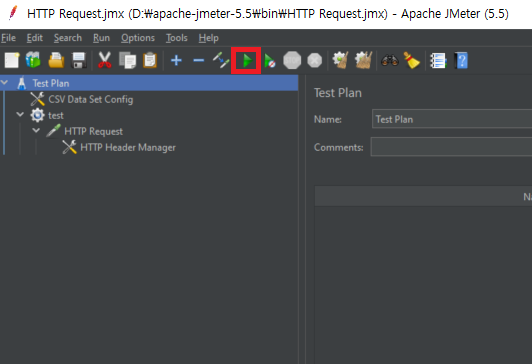Click the JMeter feather title bar icon
Screen dimensions: 532x364
[13, 13]
